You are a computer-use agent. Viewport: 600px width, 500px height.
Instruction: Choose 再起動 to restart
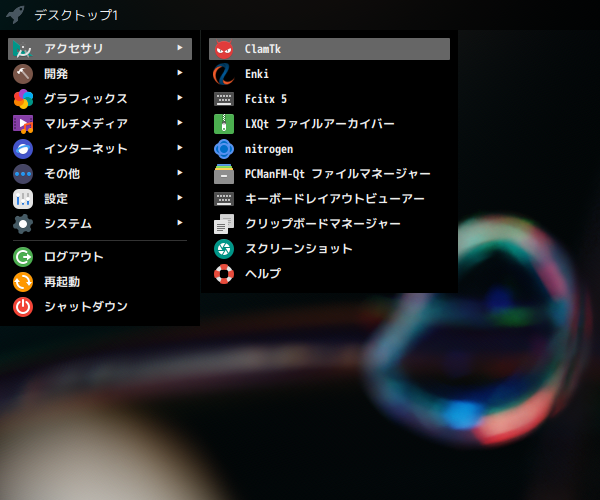[x=100, y=282]
